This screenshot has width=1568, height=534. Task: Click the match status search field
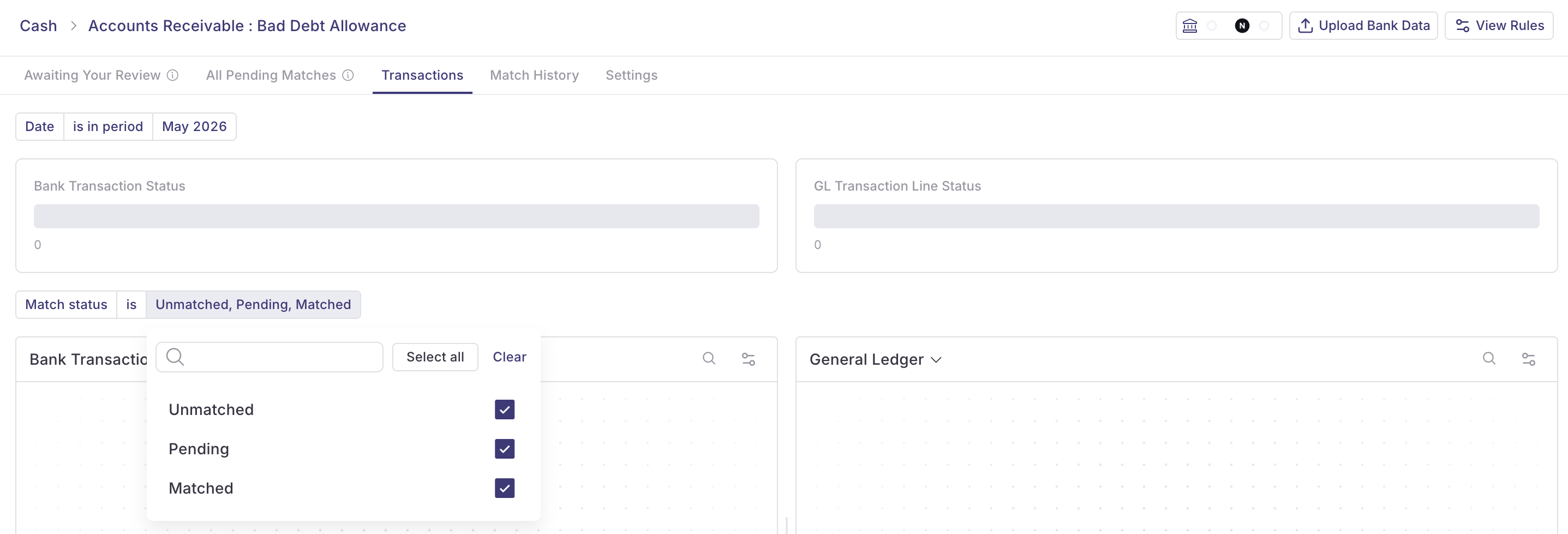coord(269,357)
